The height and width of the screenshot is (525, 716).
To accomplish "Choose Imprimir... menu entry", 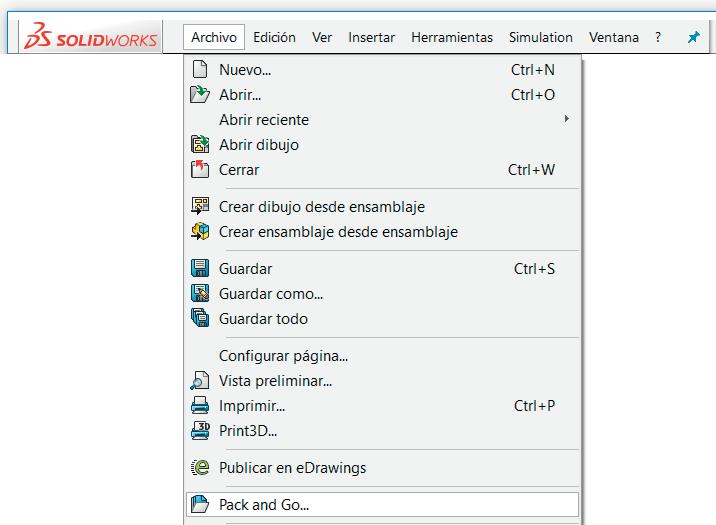I will pyautogui.click(x=383, y=405).
